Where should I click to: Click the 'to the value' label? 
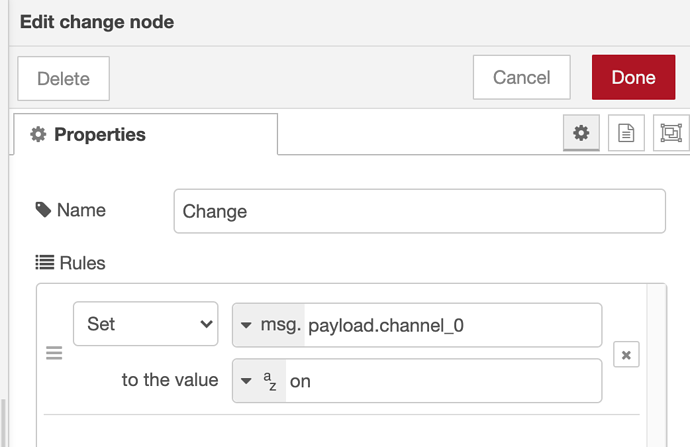point(170,380)
